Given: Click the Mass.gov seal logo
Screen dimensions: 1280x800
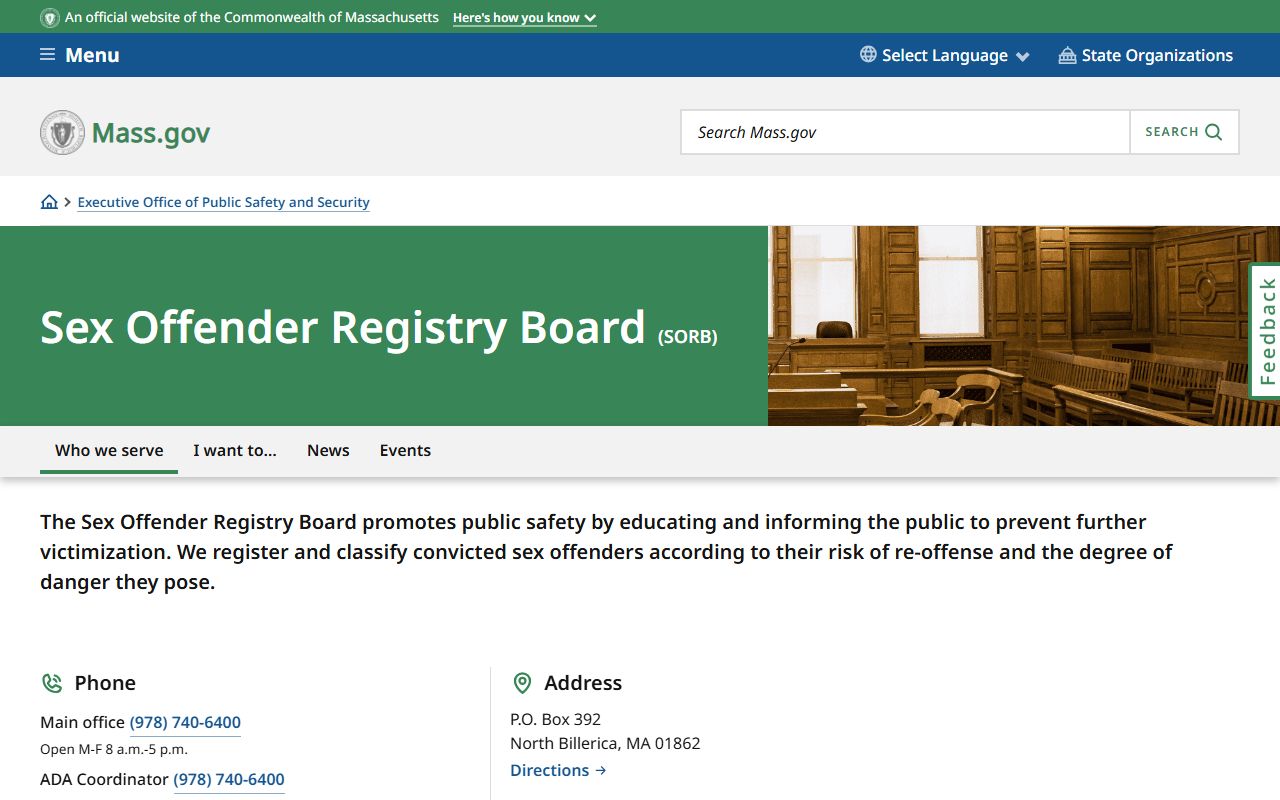Looking at the screenshot, I should click(x=62, y=132).
